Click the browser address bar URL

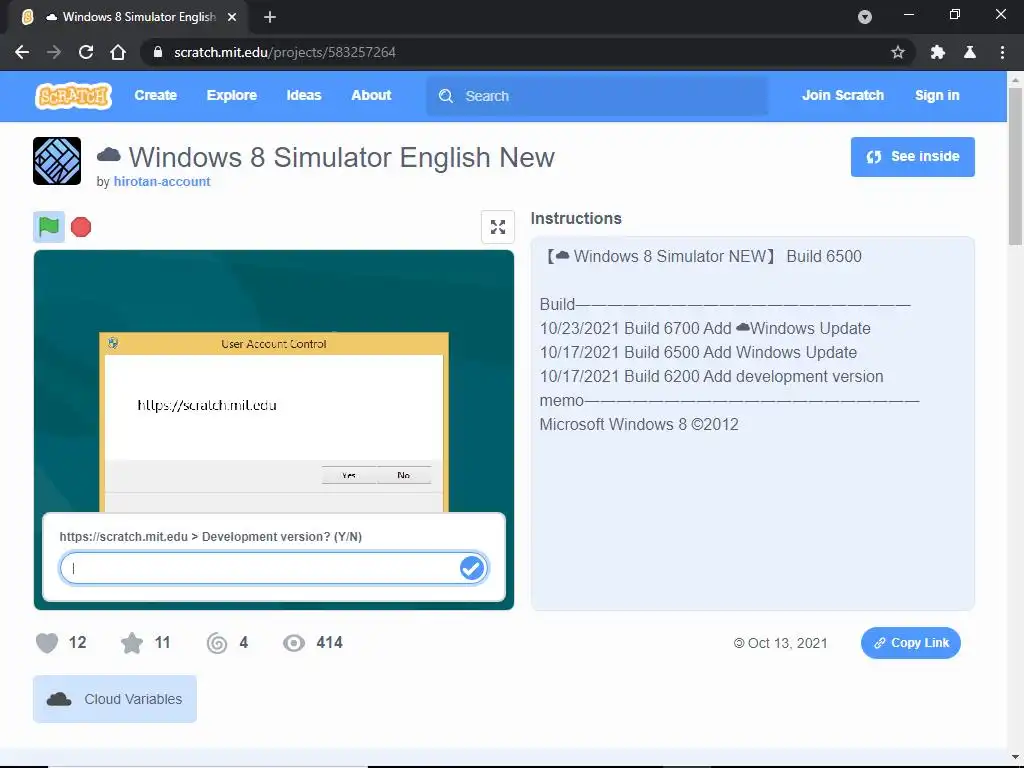[x=285, y=52]
